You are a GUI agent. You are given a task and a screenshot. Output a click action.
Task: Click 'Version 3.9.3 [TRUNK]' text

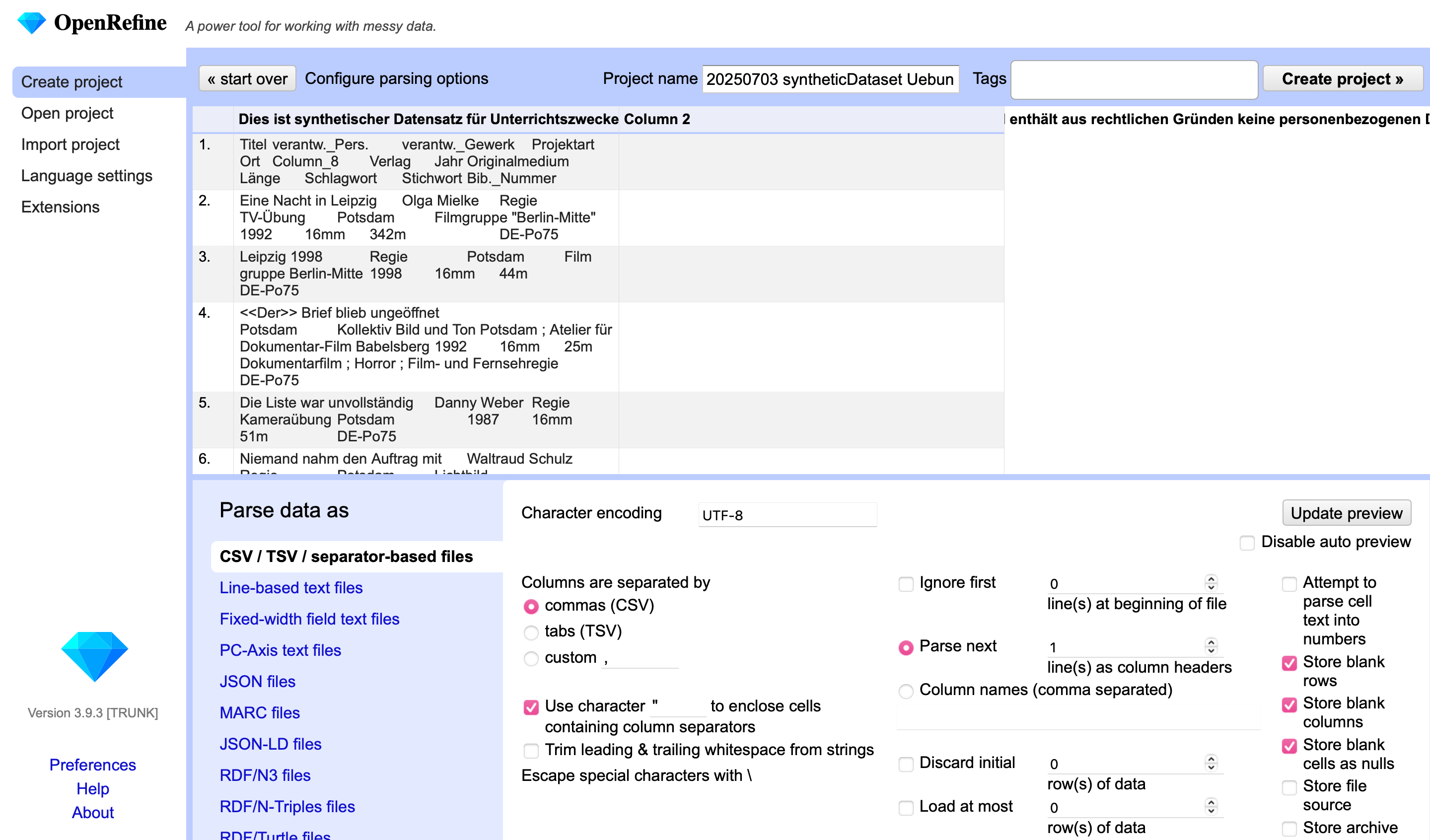[x=92, y=712]
